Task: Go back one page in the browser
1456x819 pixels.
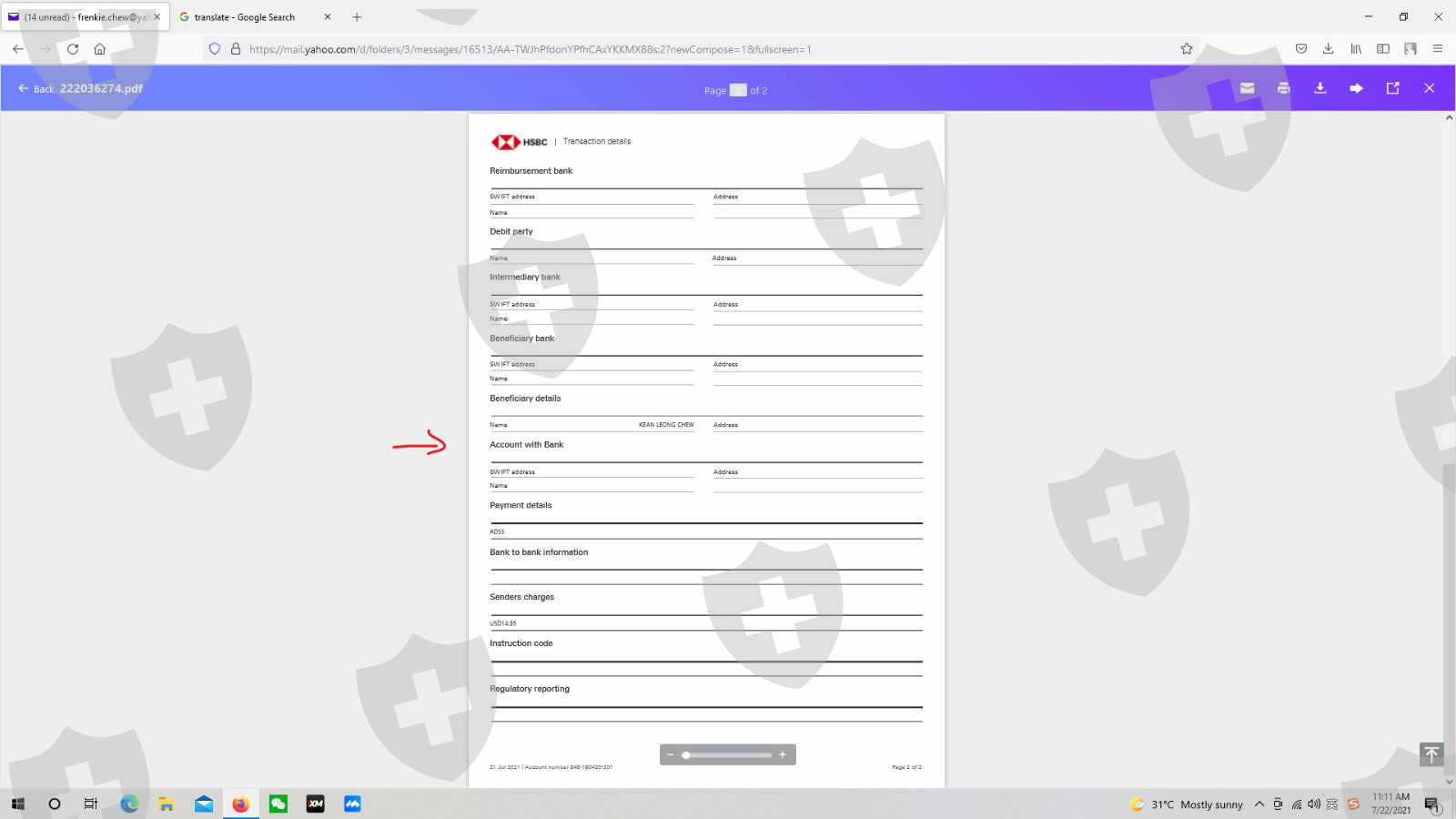Action: pyautogui.click(x=18, y=49)
